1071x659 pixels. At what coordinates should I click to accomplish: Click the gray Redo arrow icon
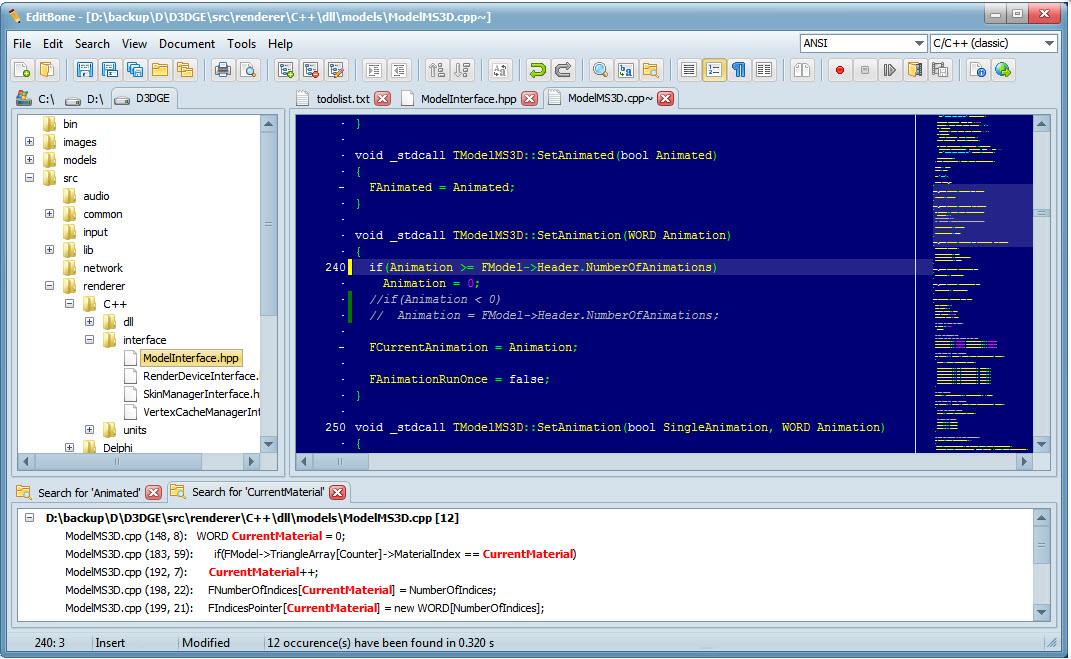tap(563, 70)
